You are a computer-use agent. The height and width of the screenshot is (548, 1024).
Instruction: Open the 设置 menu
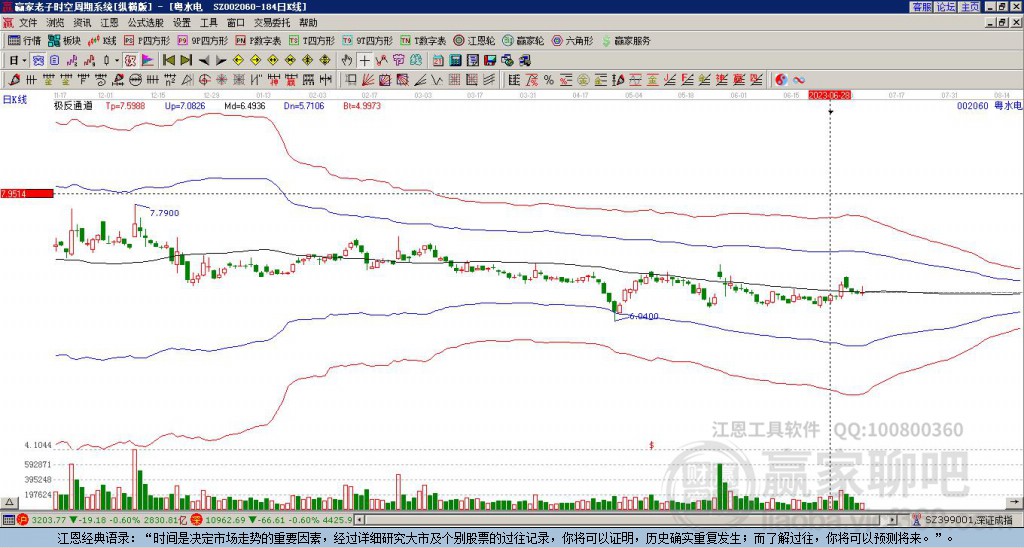coord(182,23)
